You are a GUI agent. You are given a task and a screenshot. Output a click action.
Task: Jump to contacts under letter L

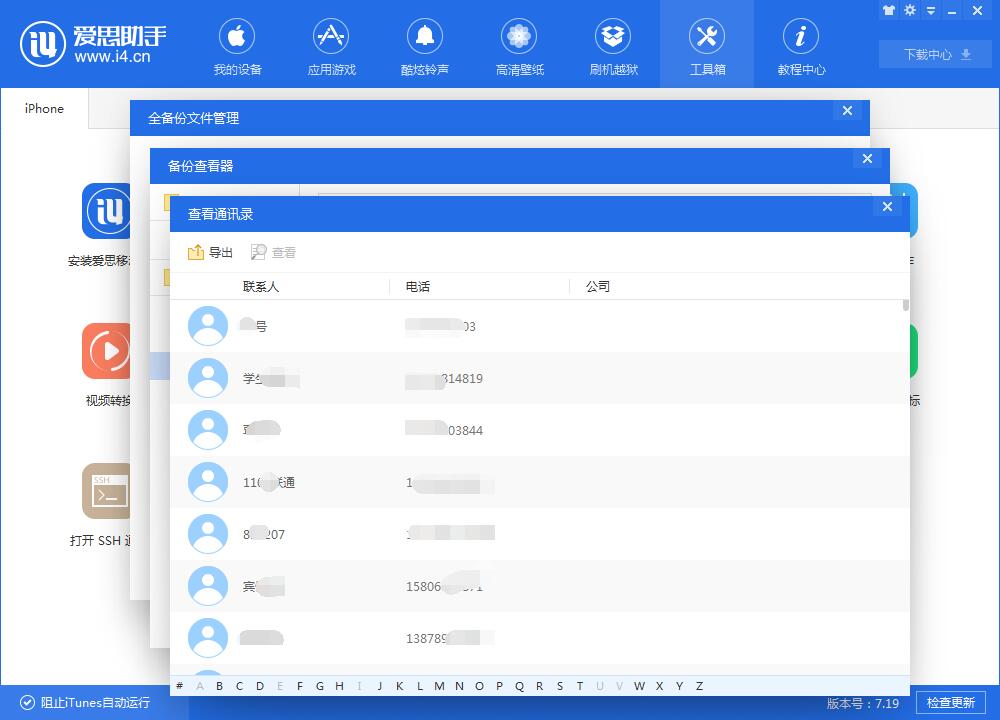pos(420,686)
